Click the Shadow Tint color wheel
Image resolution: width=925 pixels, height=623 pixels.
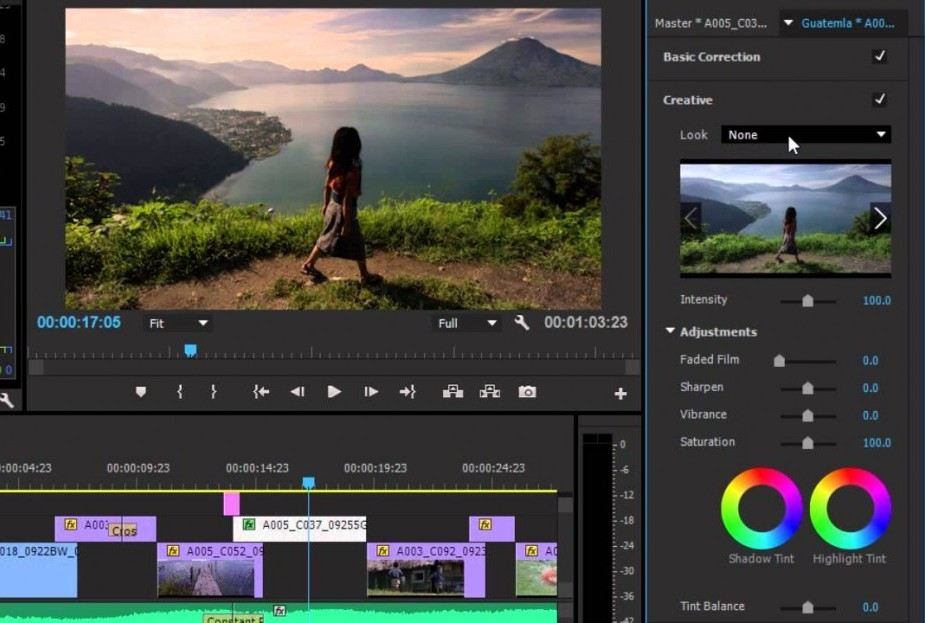pos(761,508)
